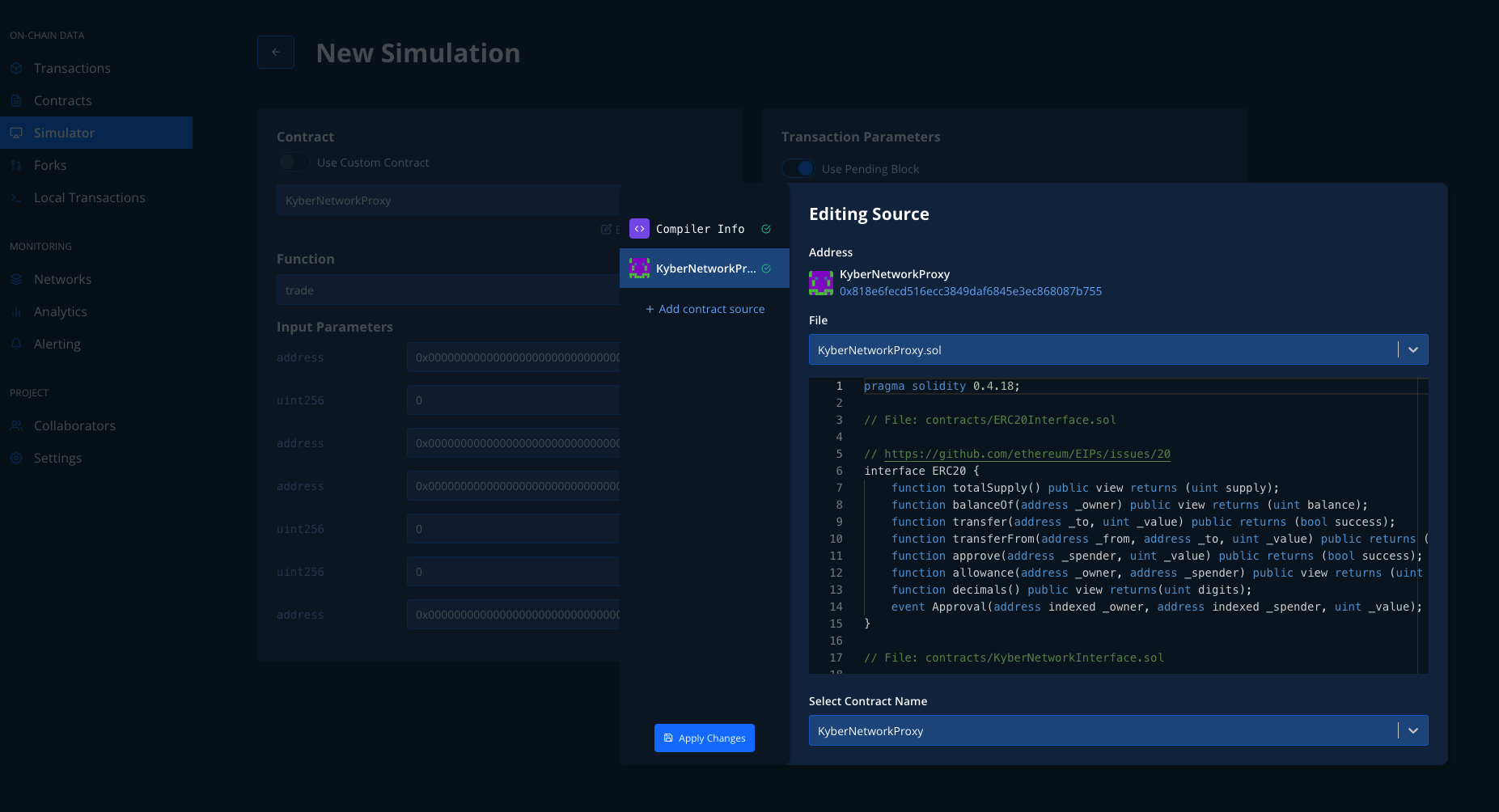This screenshot has width=1499, height=812.
Task: Disable the Use Pending Block switch
Action: coord(798,168)
